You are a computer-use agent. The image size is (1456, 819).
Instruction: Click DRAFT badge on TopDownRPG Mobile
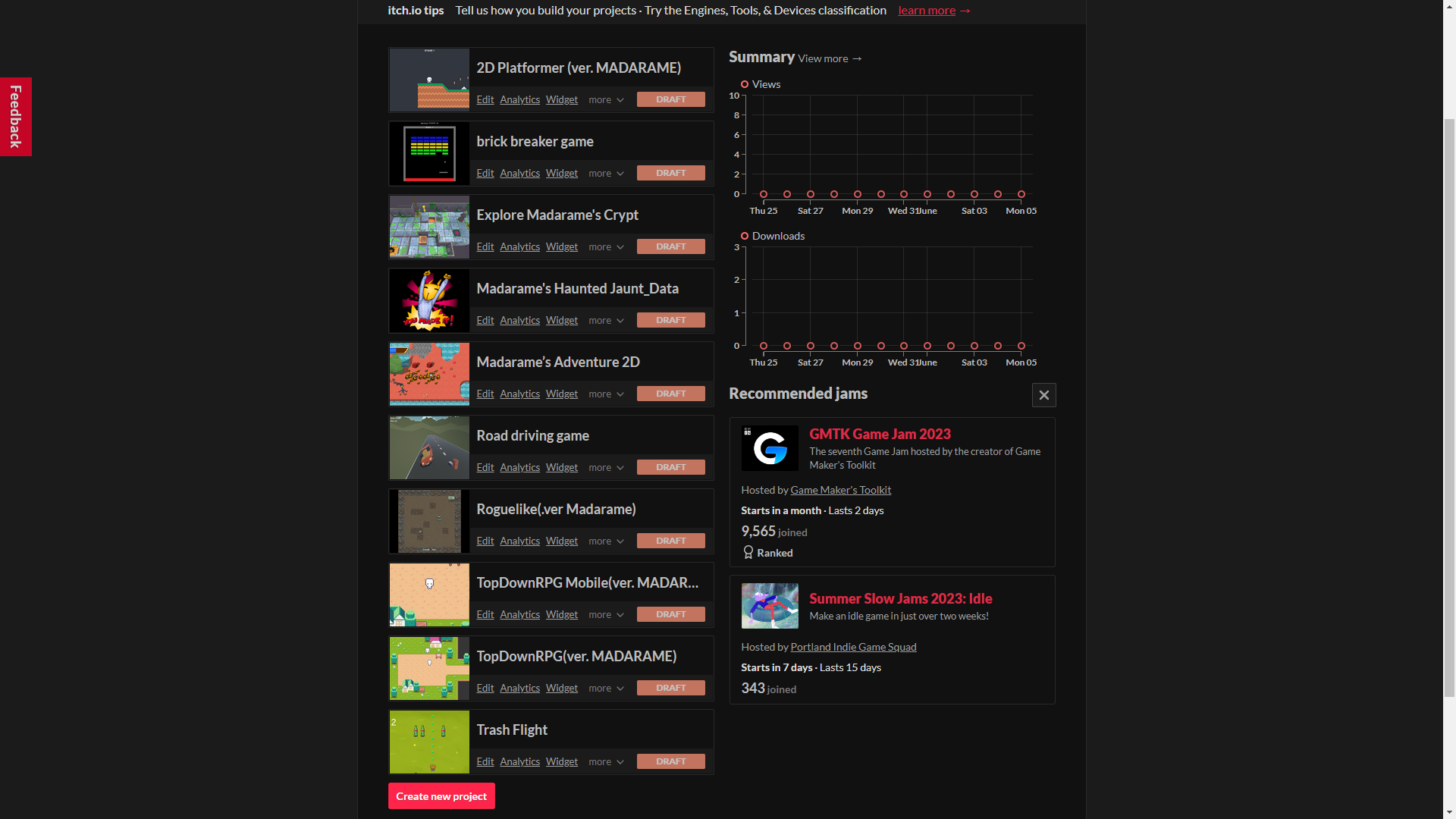tap(670, 614)
